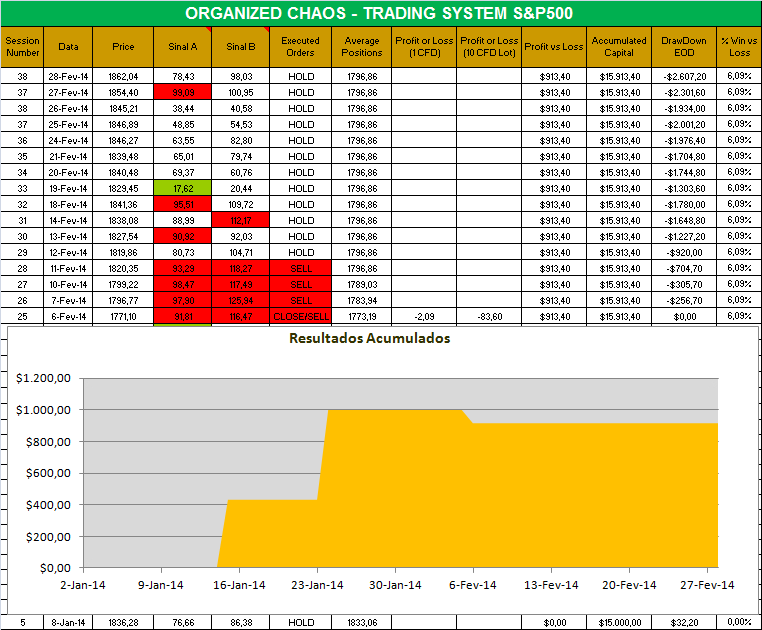Select the date cell 27-Fev-14
The width and height of the screenshot is (762, 630).
[x=68, y=92]
